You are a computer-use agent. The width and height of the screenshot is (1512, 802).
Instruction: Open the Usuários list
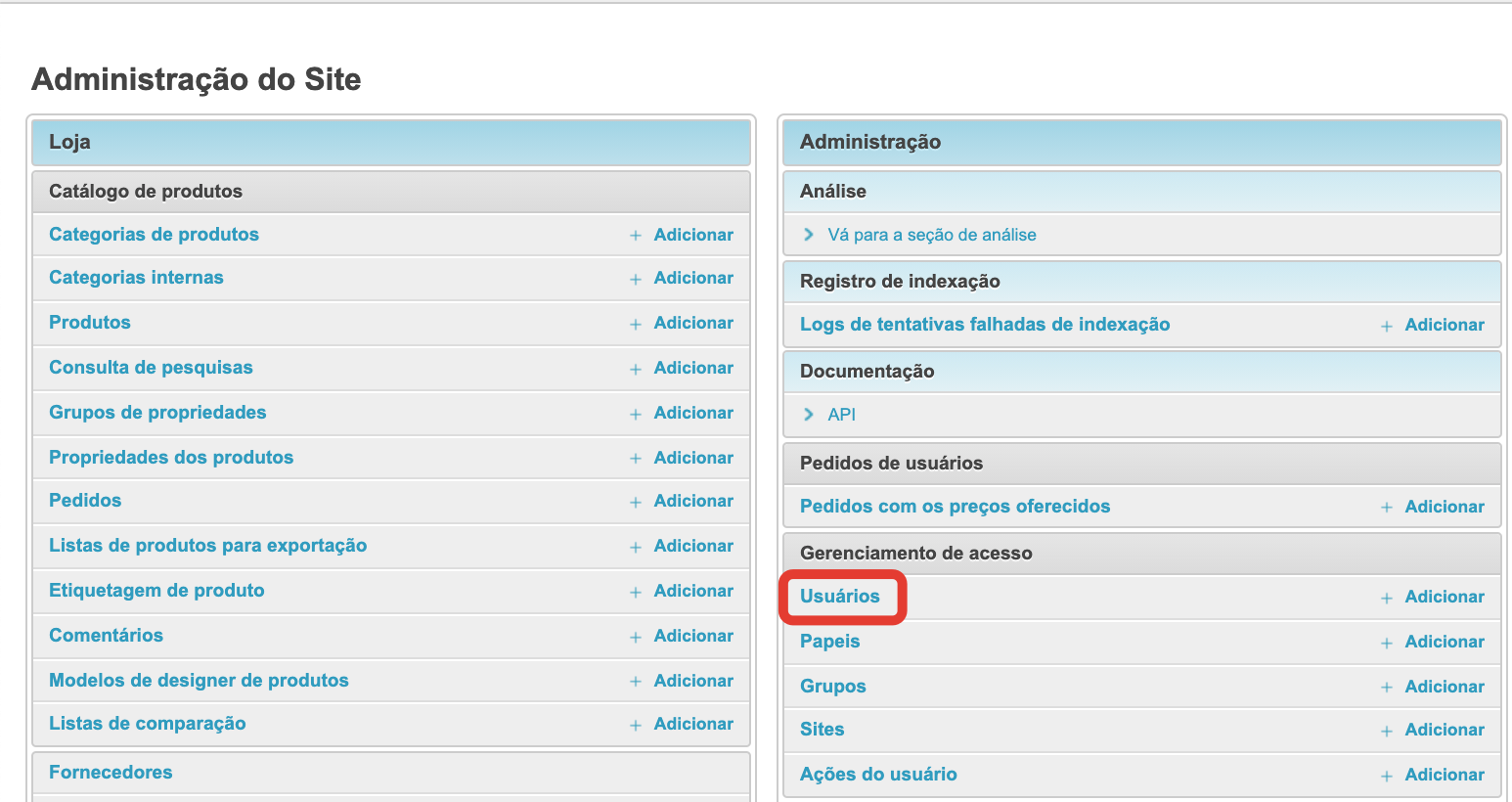point(839,597)
